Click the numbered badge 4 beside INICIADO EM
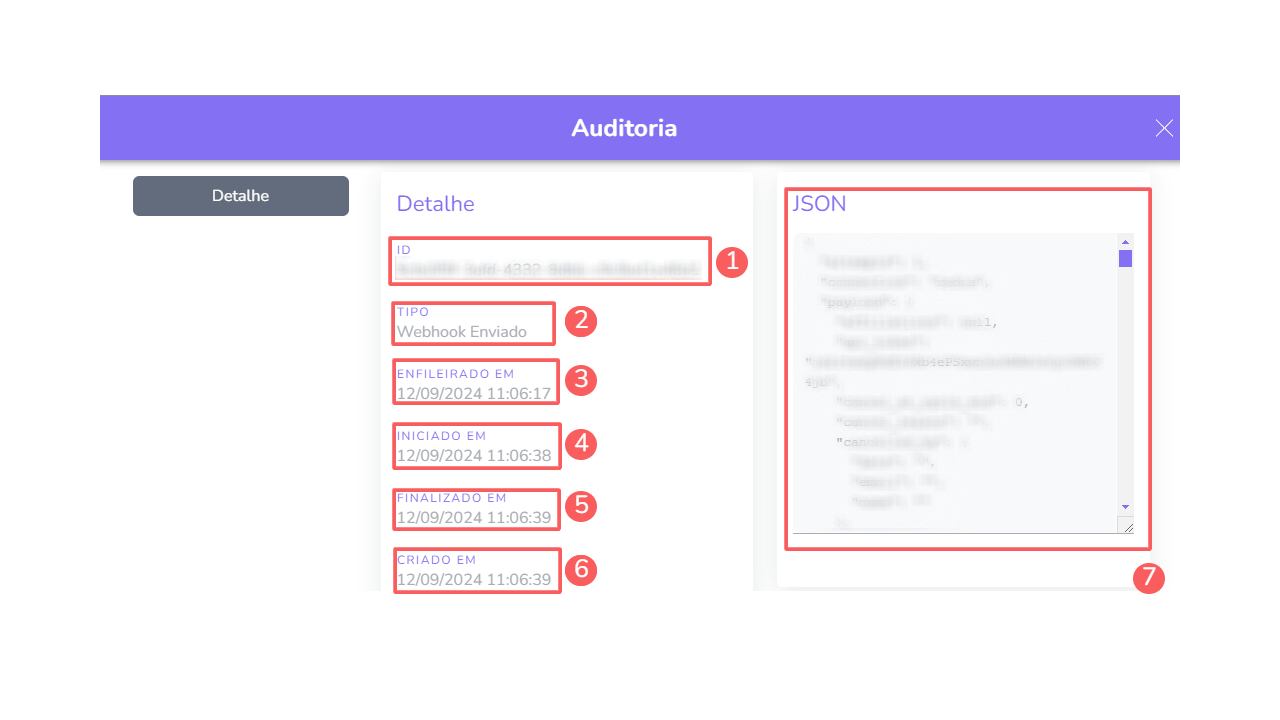This screenshot has height=720, width=1280. coord(580,445)
